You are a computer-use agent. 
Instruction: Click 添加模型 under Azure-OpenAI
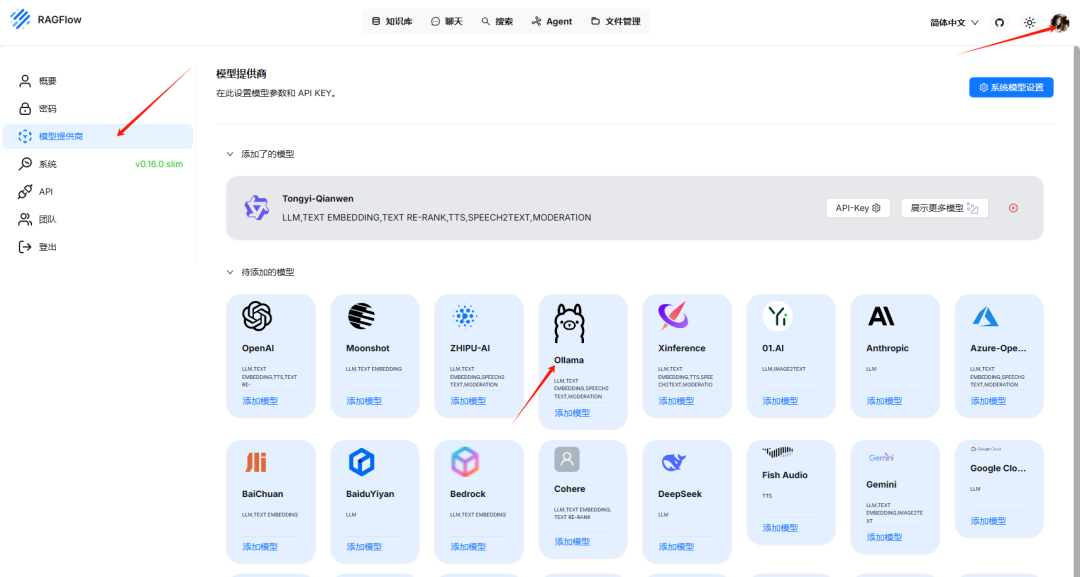pos(988,401)
